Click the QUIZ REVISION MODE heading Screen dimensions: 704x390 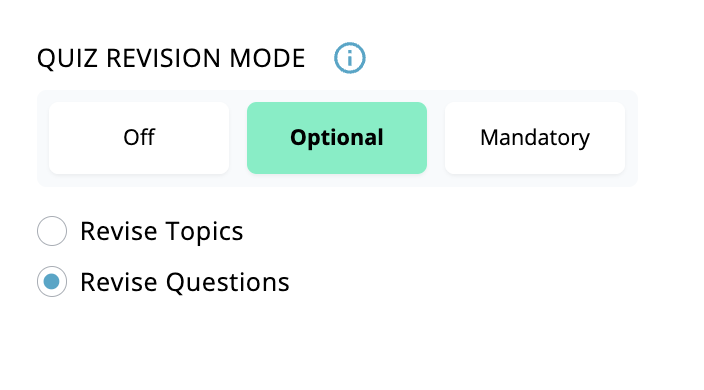pyautogui.click(x=171, y=58)
